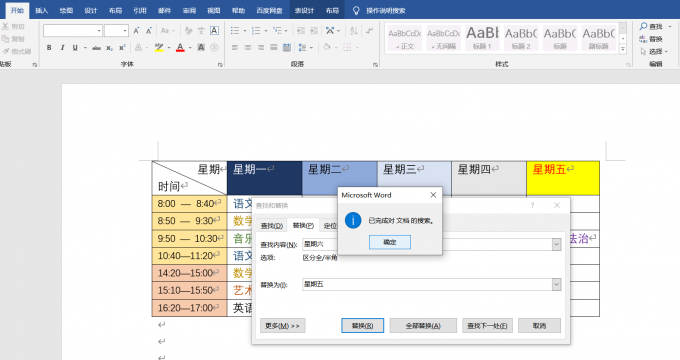Screen dimensions: 680x360
Task: Click inside the Replace with text field
Action: point(427,285)
